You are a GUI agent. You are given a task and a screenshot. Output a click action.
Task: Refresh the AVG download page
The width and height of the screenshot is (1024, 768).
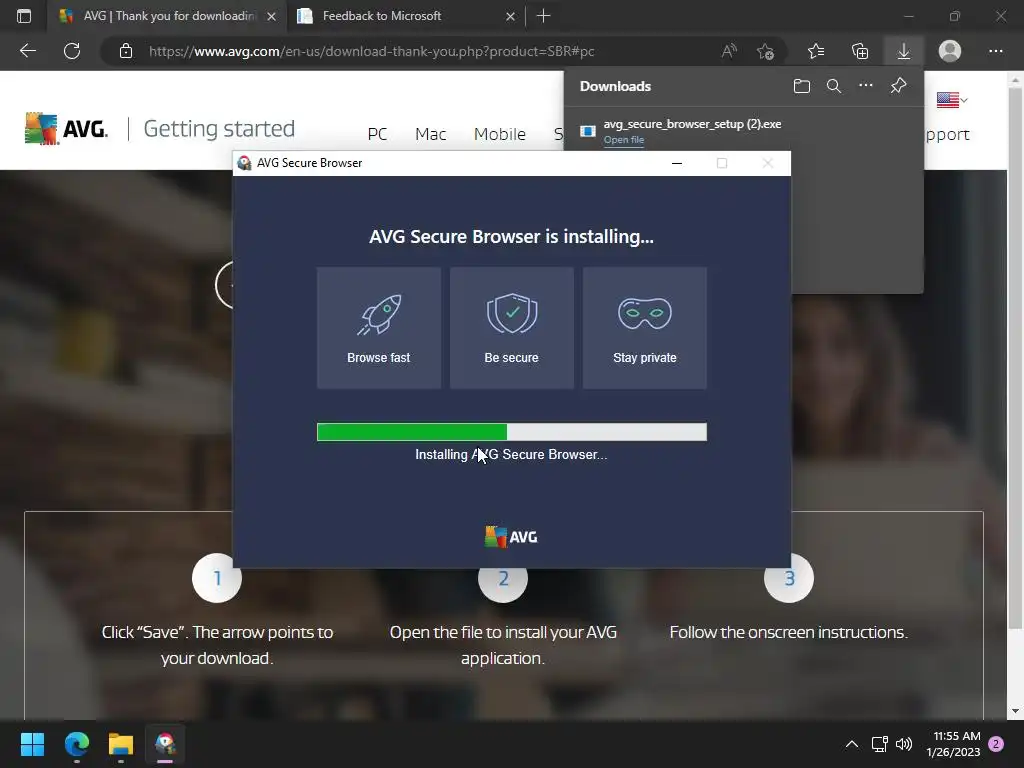point(72,51)
